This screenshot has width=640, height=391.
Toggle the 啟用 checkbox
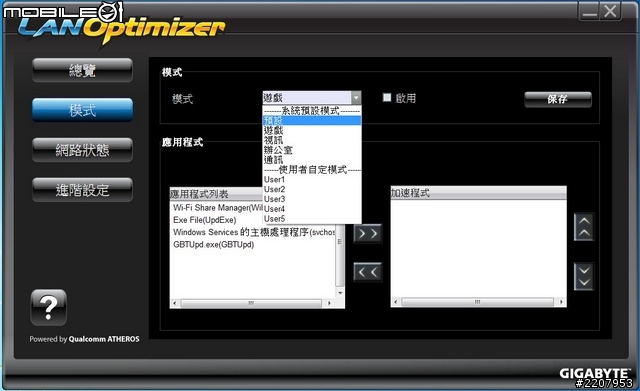coord(387,98)
